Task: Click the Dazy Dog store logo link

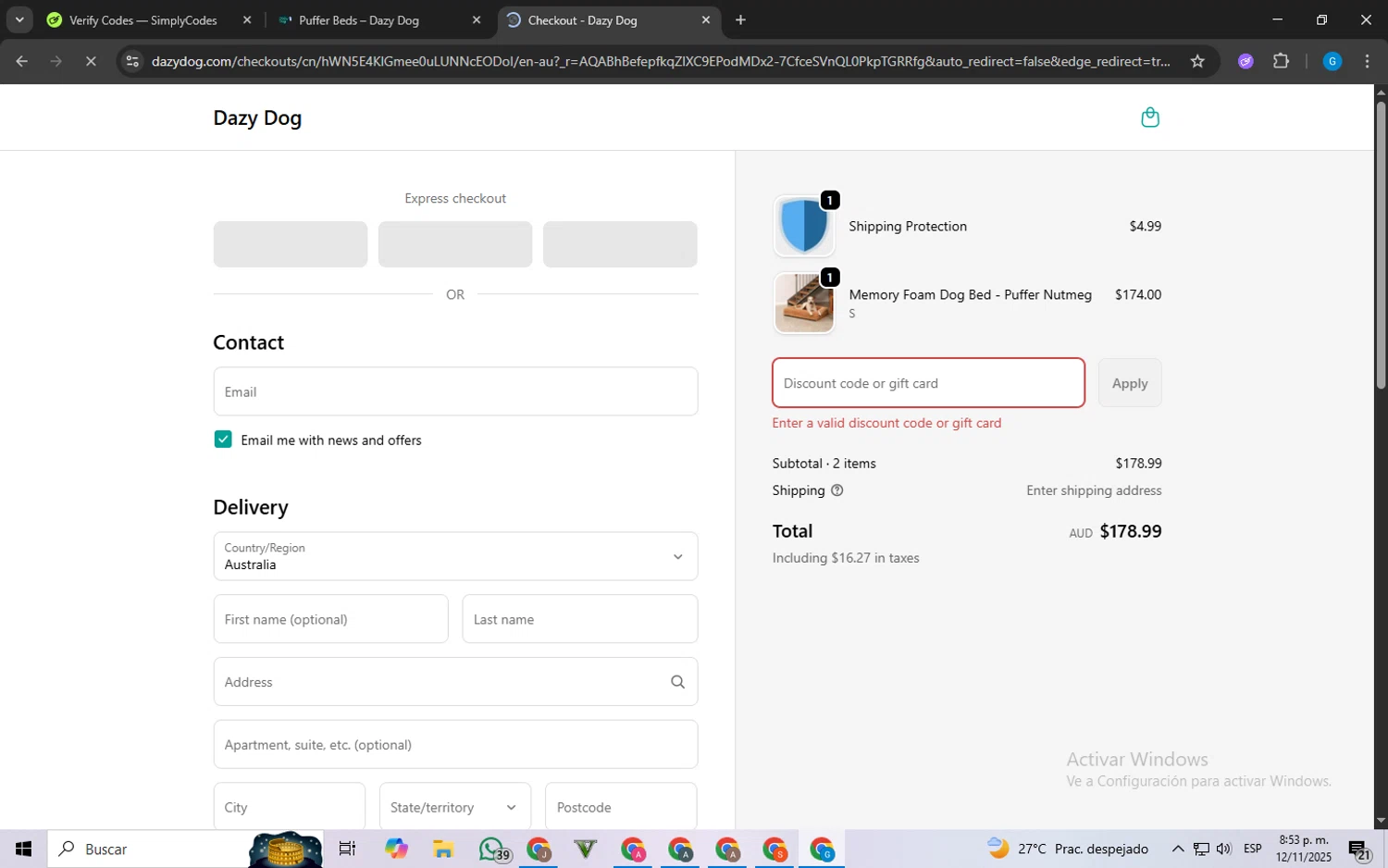Action: coord(257,118)
